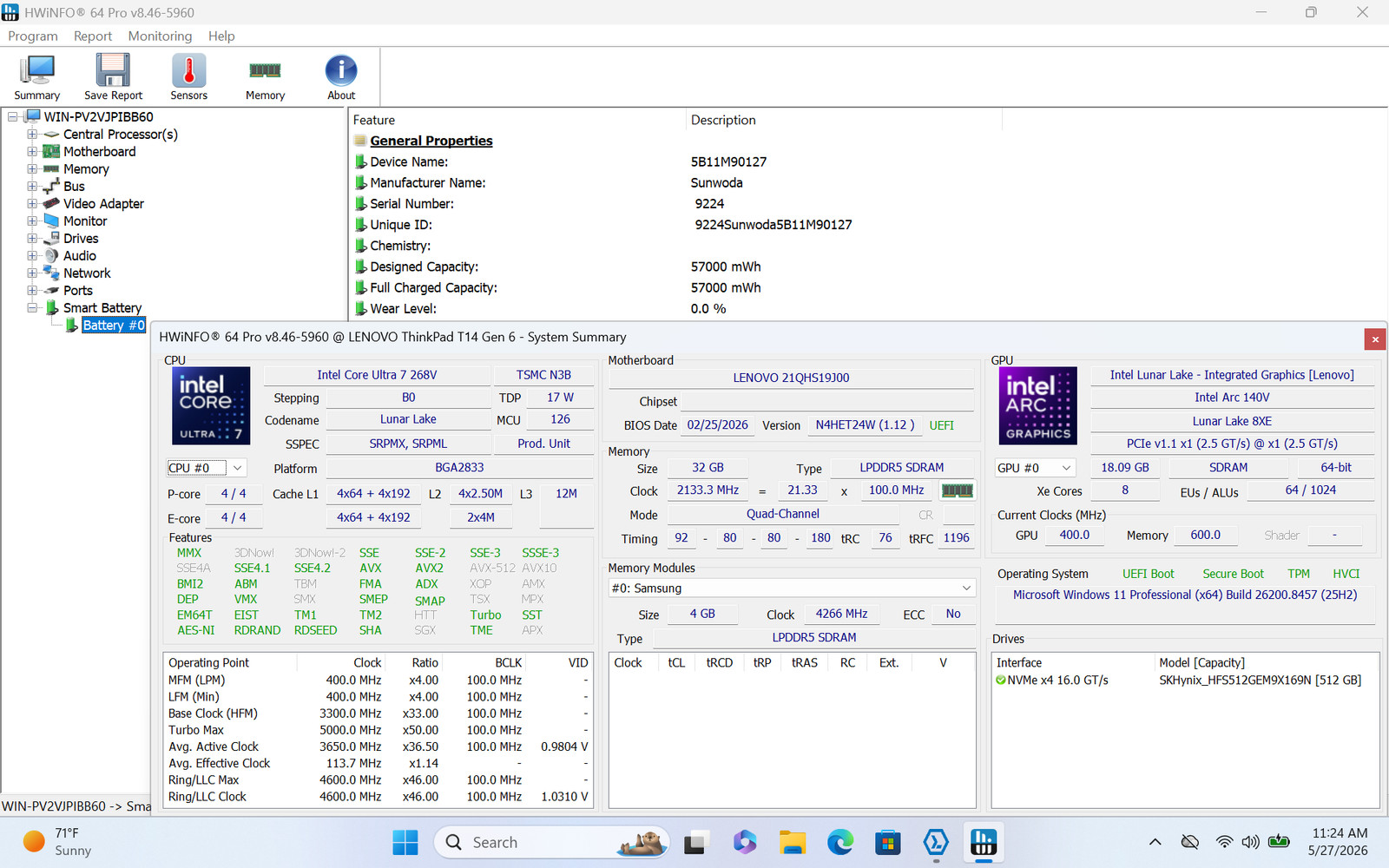Open the Sensors thermometer icon
1389x868 pixels.
pyautogui.click(x=188, y=71)
